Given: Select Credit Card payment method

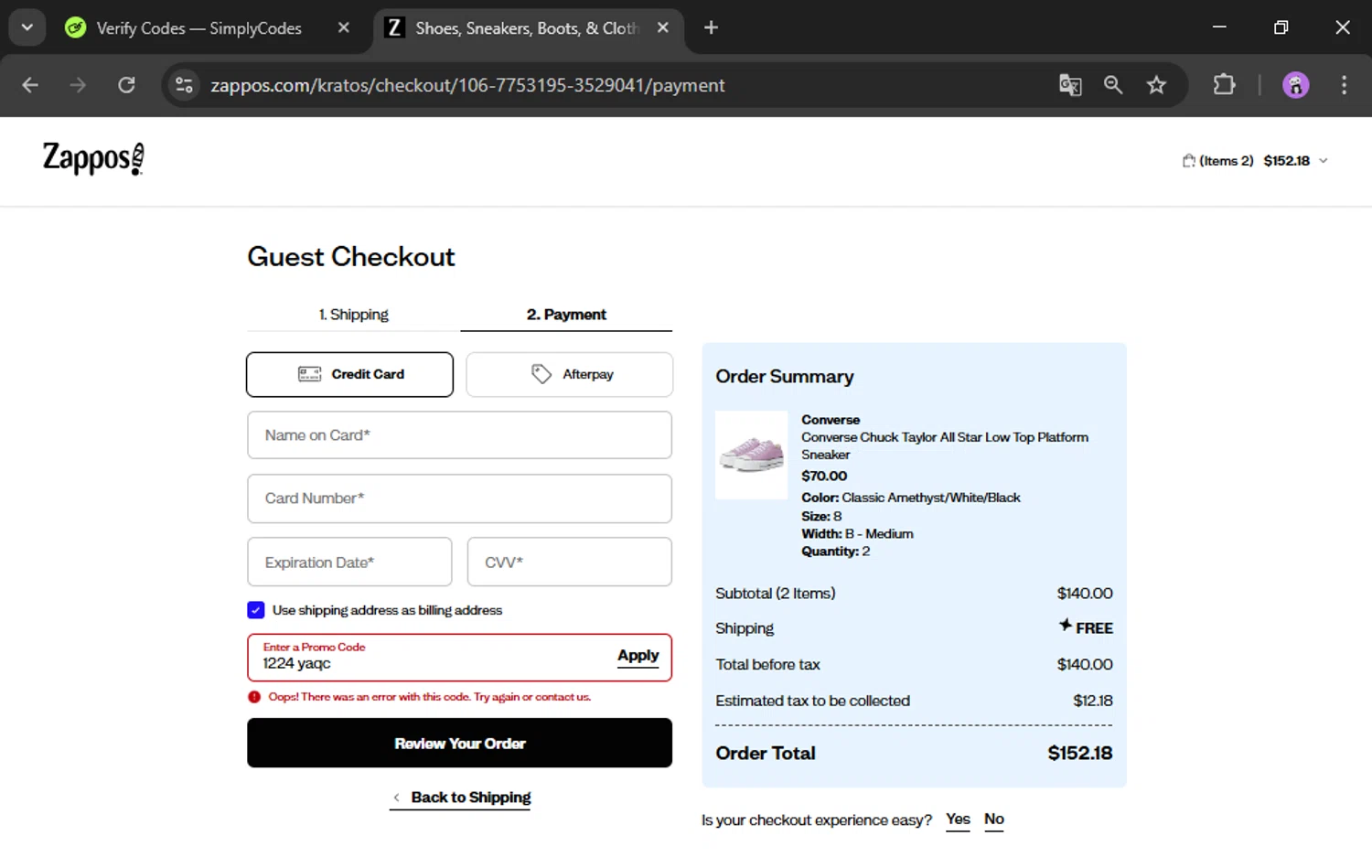Looking at the screenshot, I should 349,374.
